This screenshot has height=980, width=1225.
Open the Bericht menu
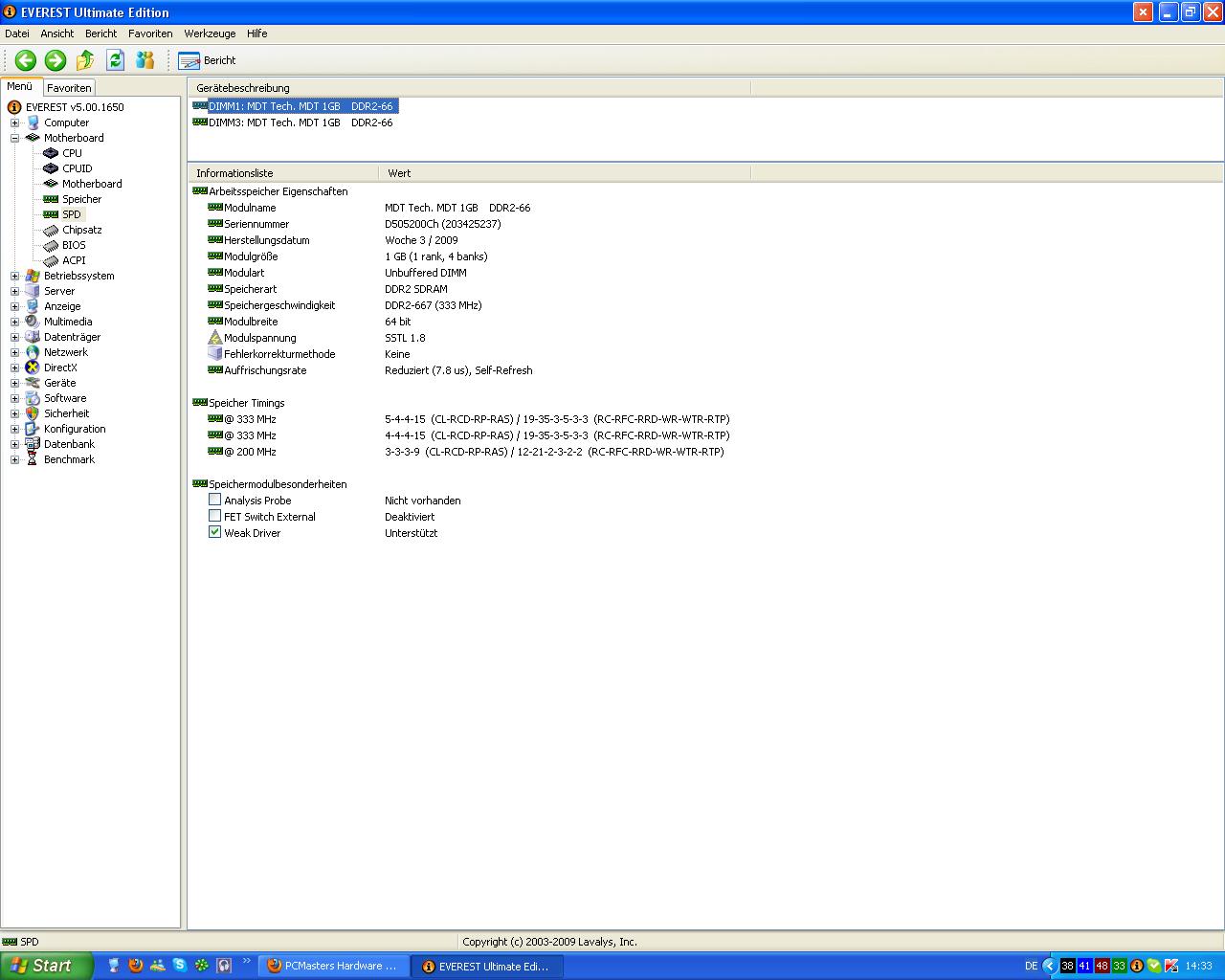[100, 33]
